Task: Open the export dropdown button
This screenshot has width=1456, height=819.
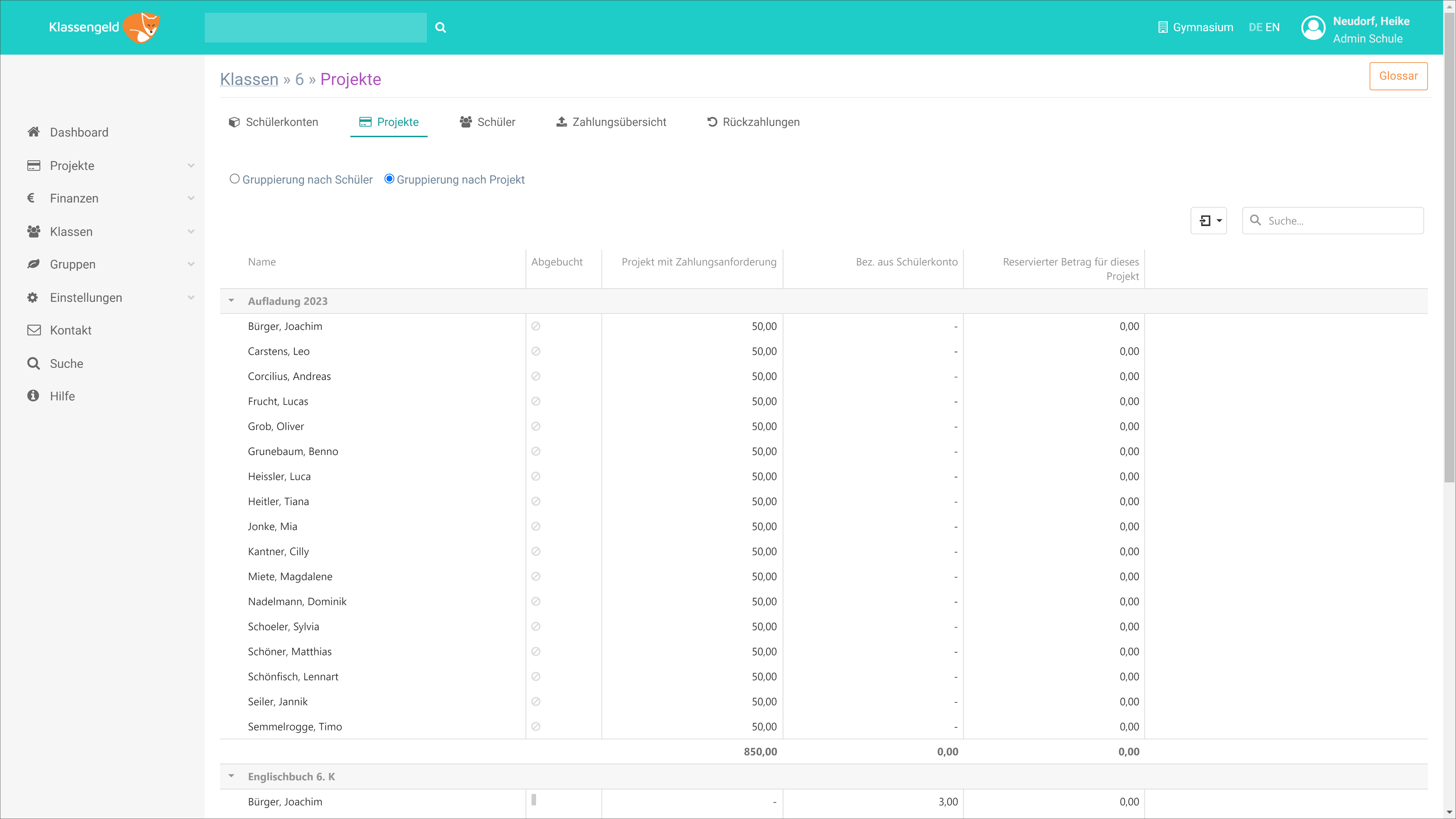Action: [x=1209, y=220]
